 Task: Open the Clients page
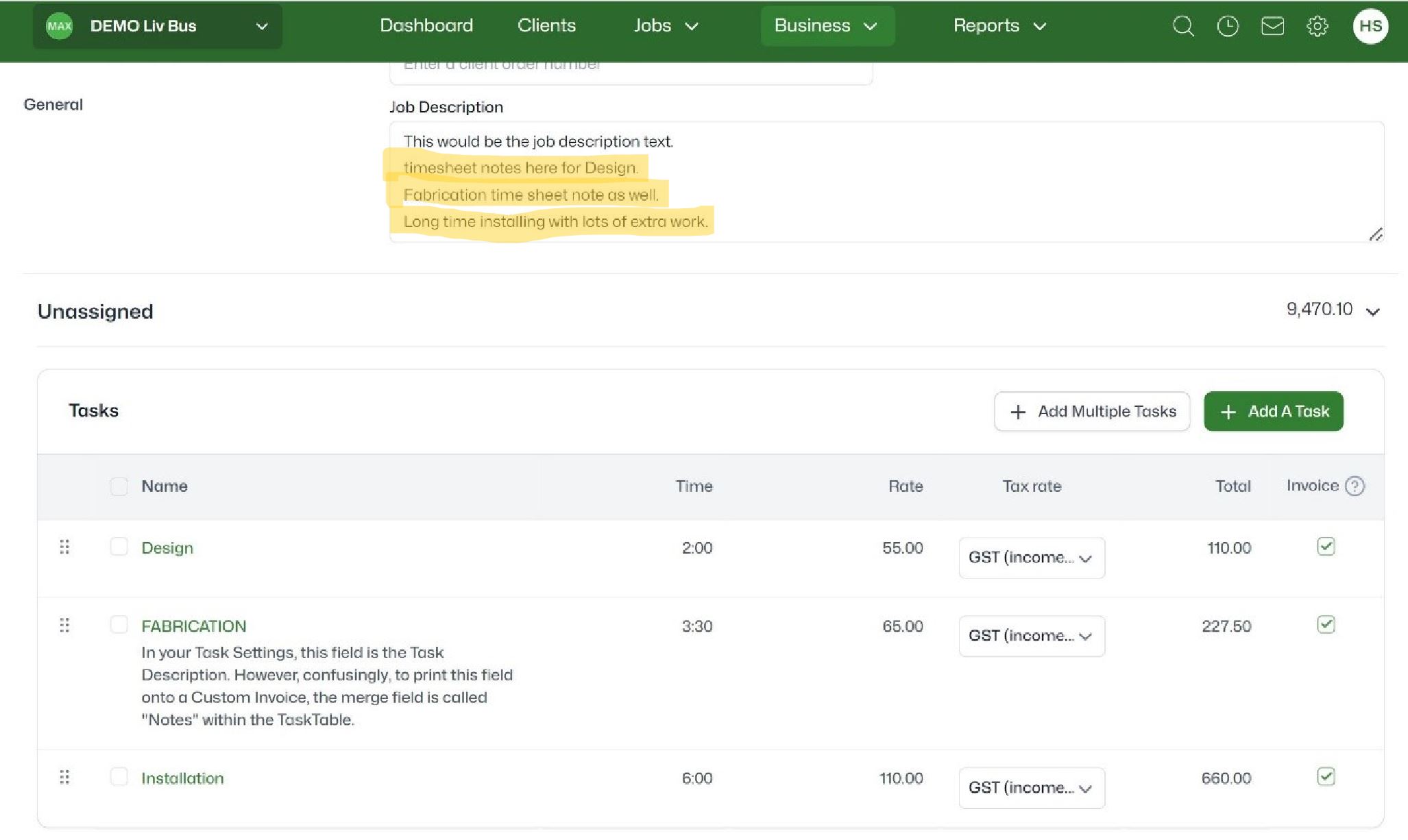546,26
